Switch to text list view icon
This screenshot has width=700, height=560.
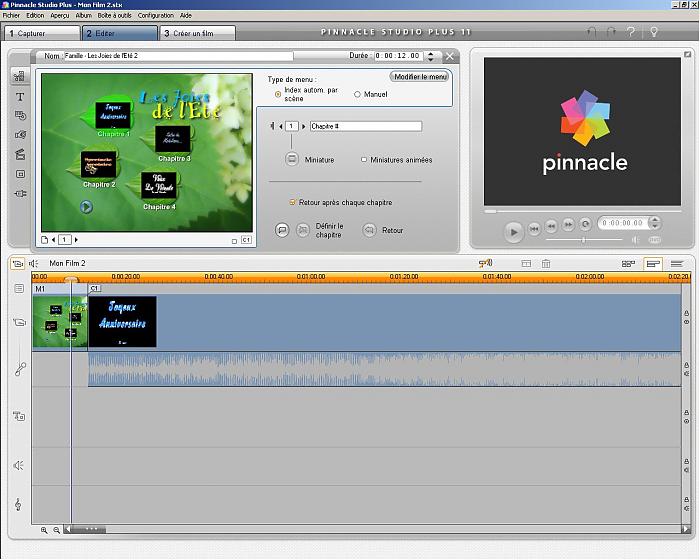[x=677, y=264]
